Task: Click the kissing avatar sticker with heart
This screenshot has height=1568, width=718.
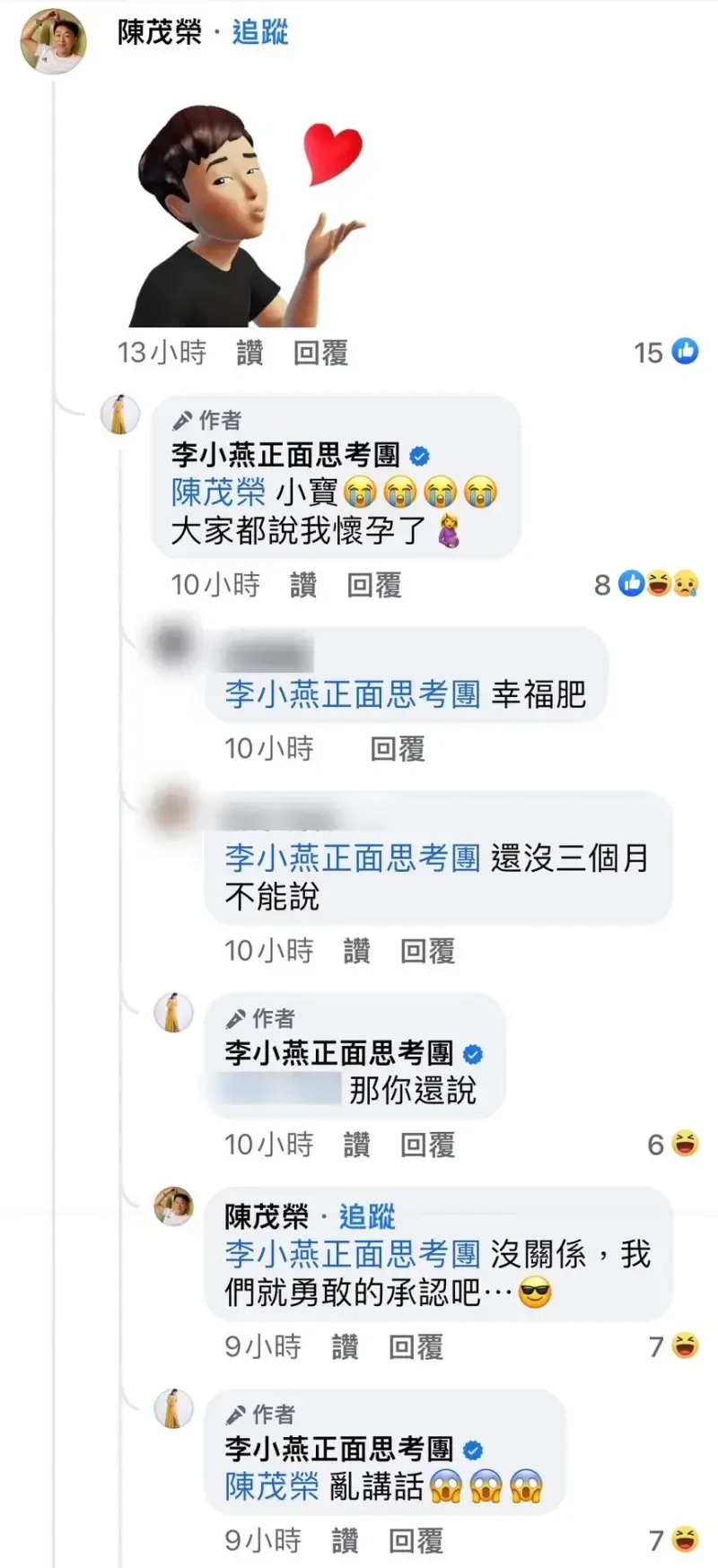Action: click(250, 216)
